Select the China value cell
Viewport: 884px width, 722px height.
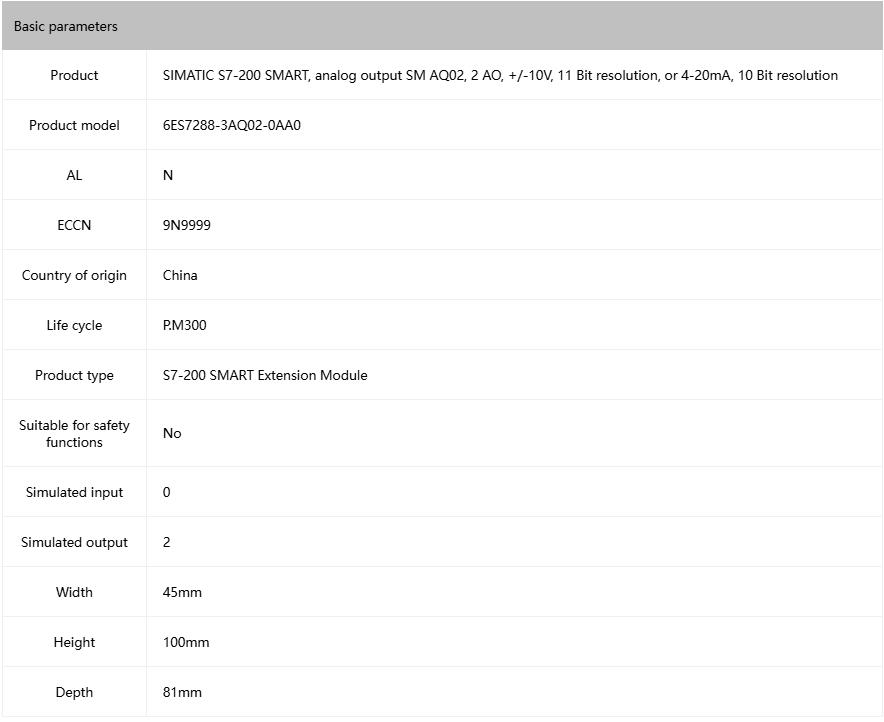tap(180, 275)
